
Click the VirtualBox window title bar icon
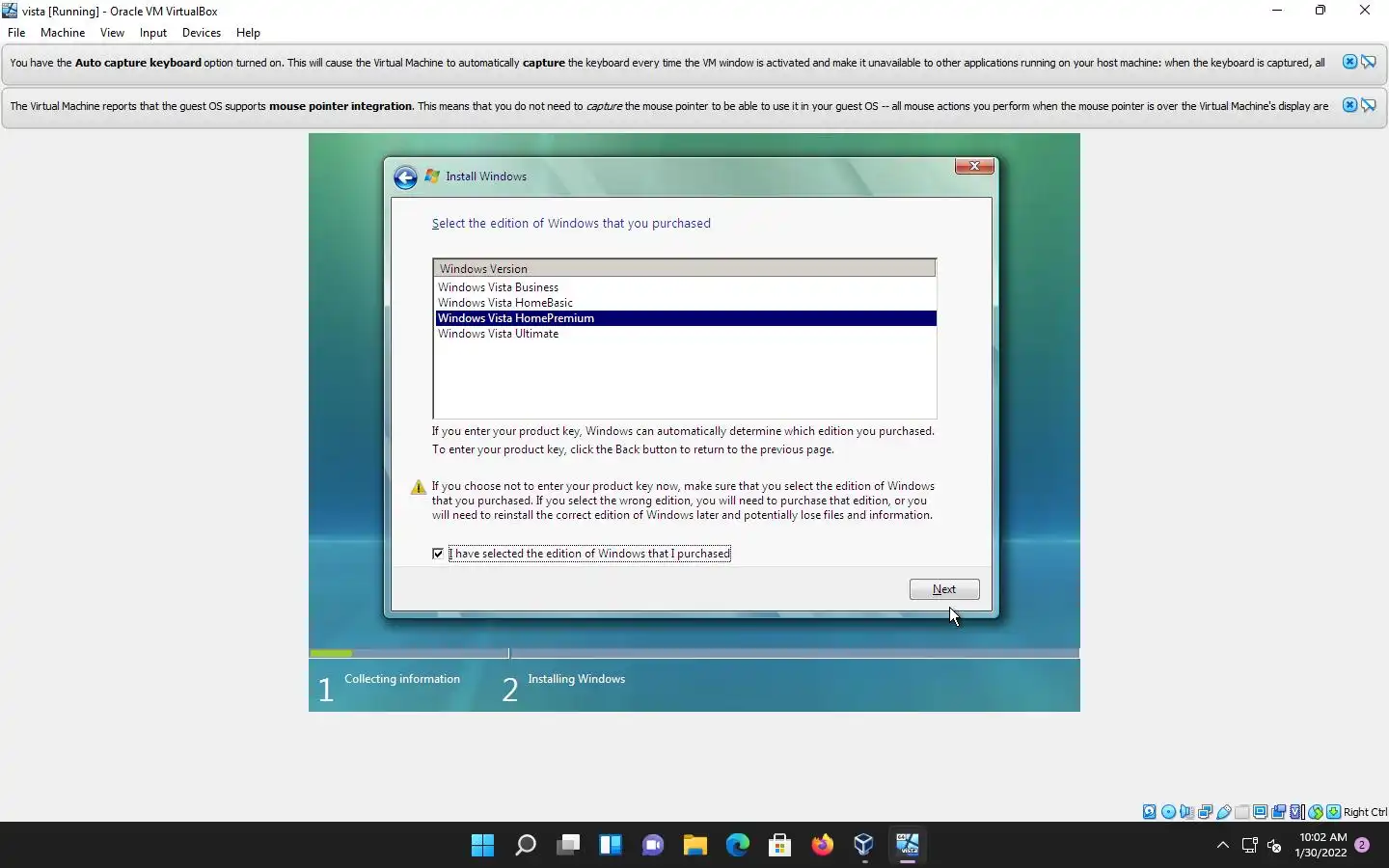pyautogui.click(x=10, y=11)
